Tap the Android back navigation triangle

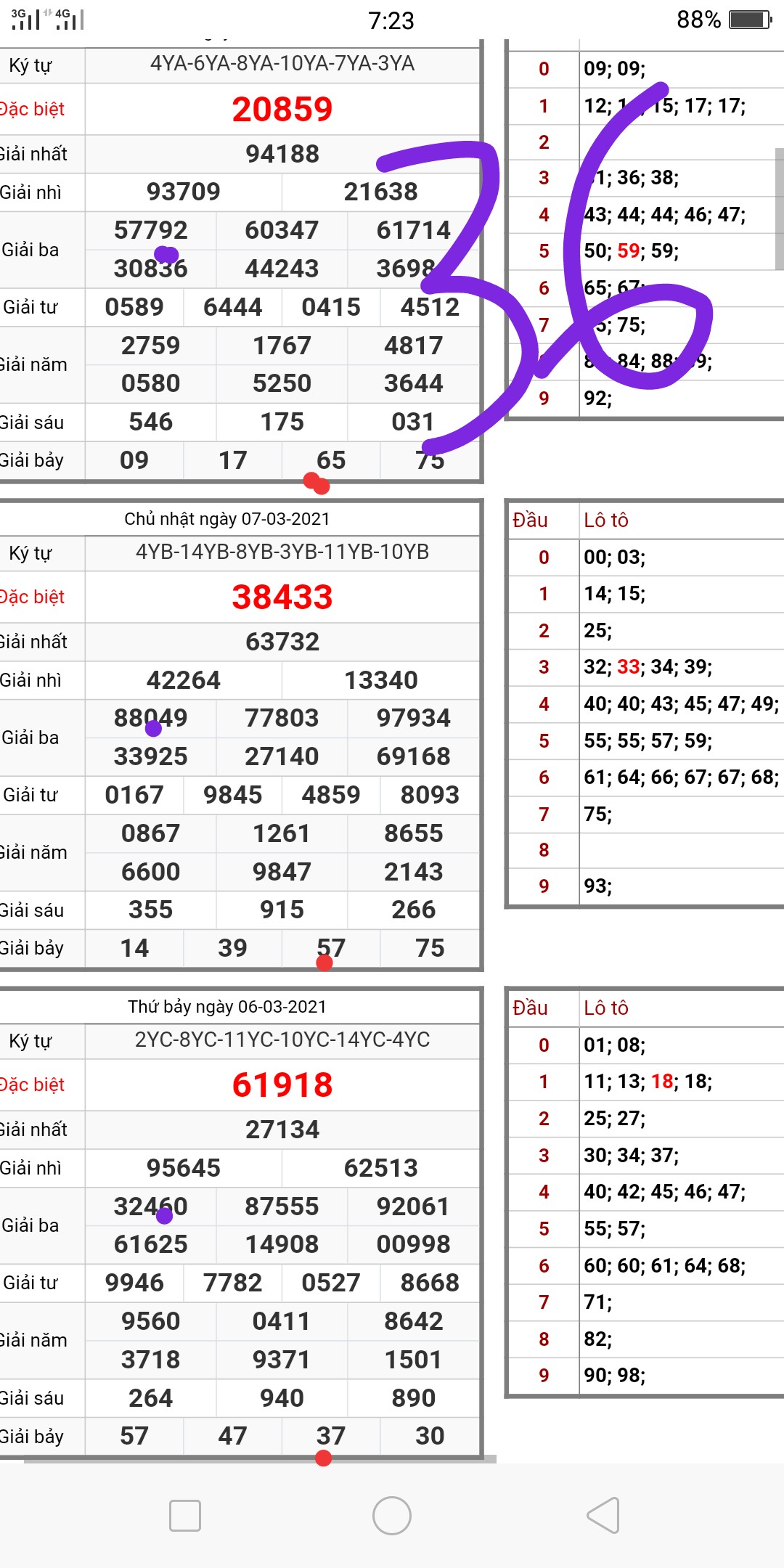tap(603, 1515)
